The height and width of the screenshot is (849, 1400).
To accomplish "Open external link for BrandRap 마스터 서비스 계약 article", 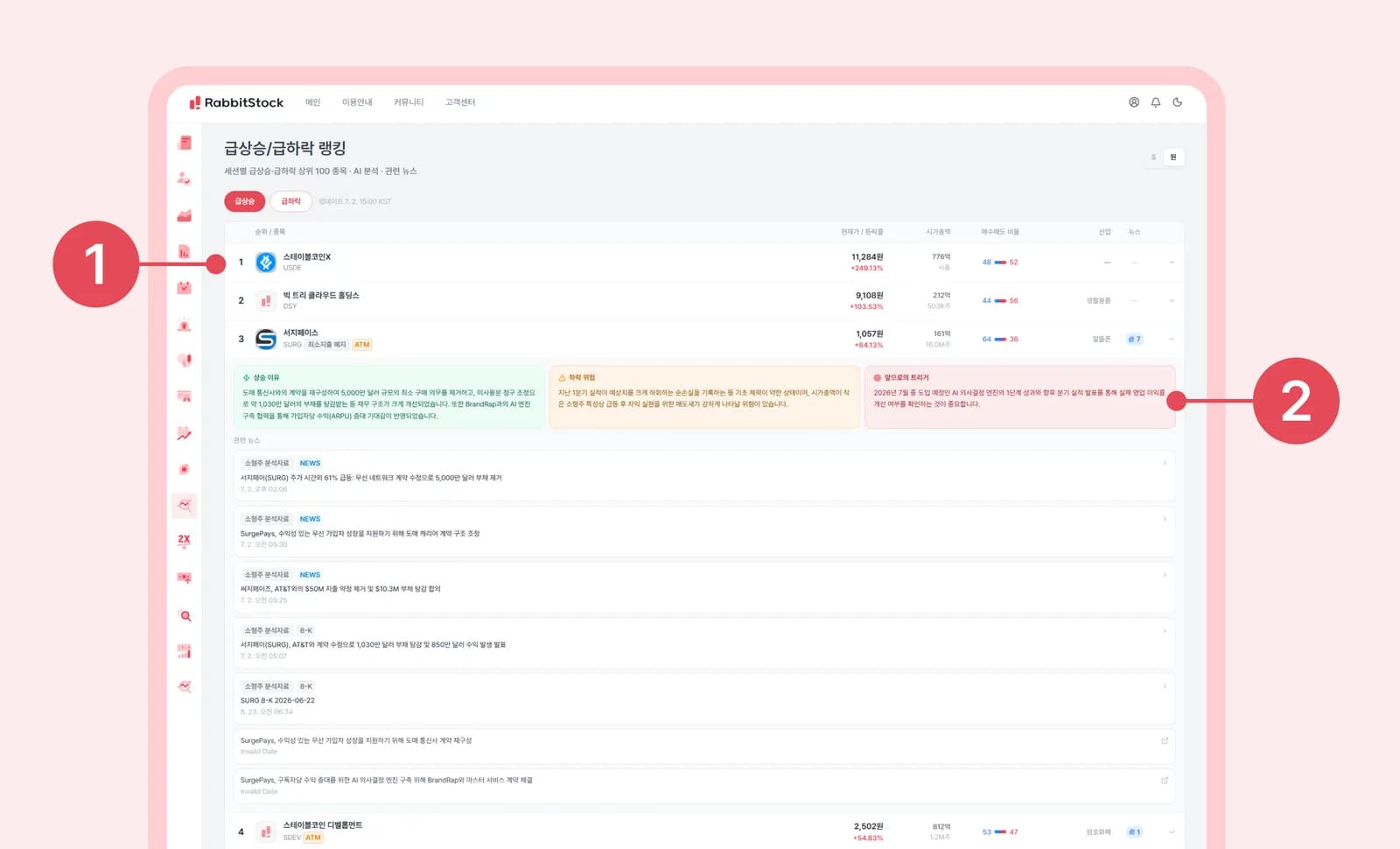I will [1165, 780].
